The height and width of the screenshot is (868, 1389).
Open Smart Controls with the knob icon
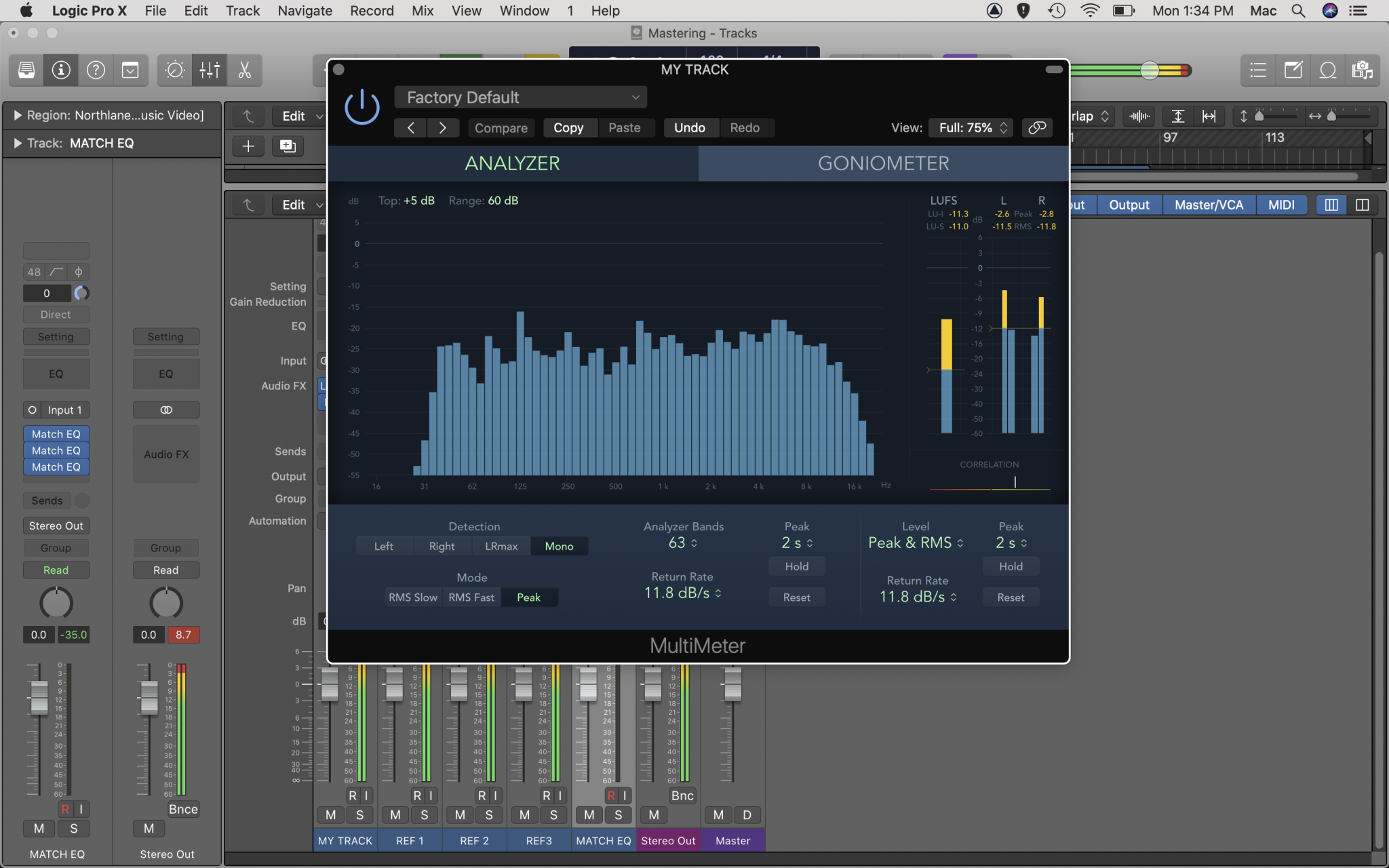(x=174, y=70)
